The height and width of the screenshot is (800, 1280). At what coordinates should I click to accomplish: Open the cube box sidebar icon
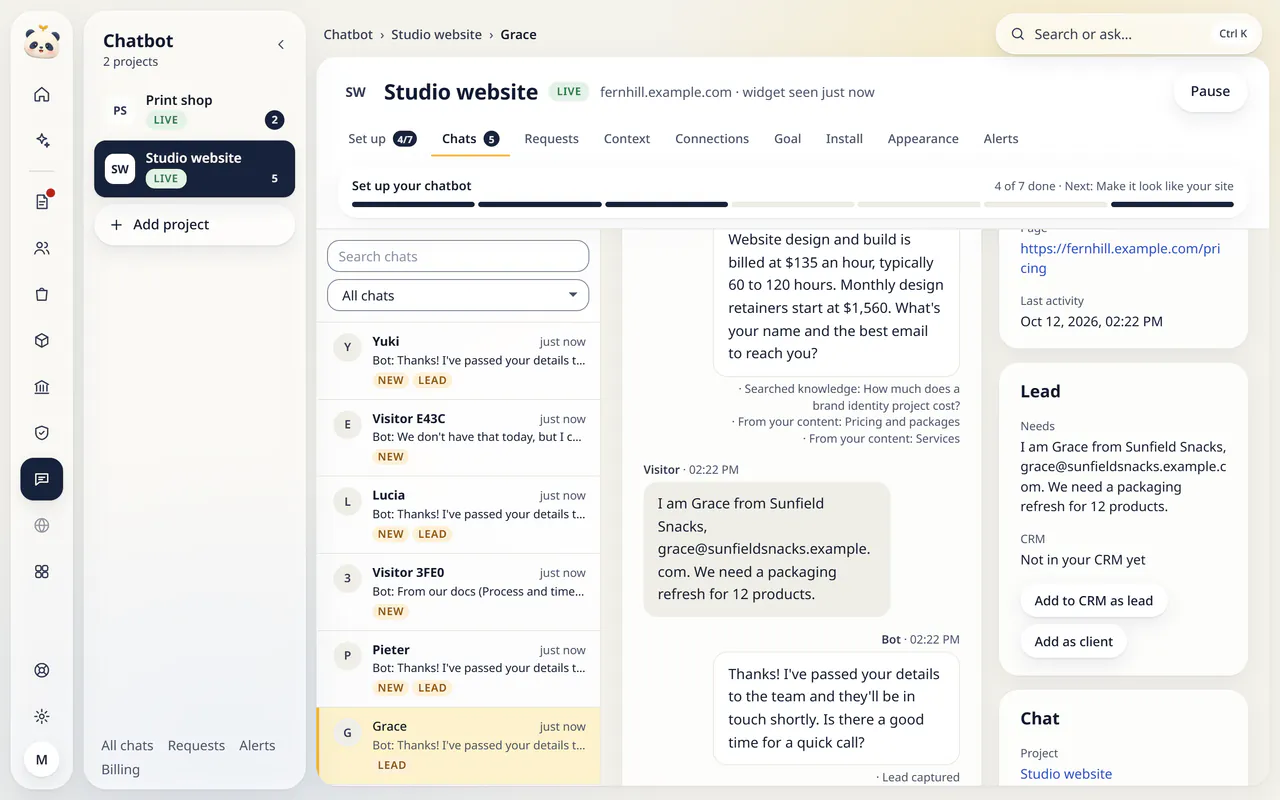42,340
